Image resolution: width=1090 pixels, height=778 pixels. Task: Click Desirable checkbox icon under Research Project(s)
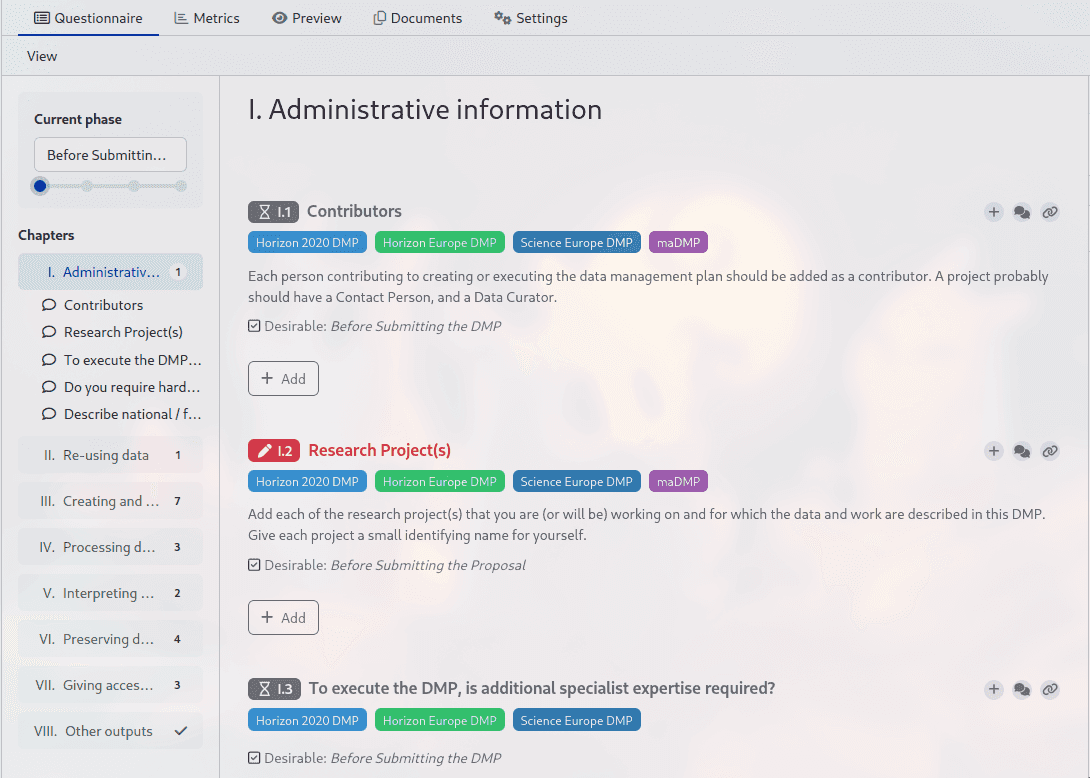[254, 565]
